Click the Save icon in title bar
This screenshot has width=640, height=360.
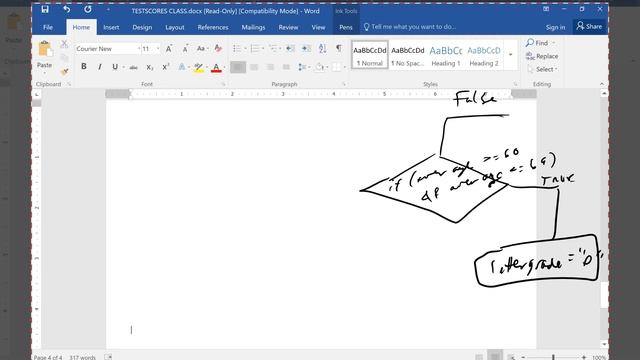pos(45,9)
